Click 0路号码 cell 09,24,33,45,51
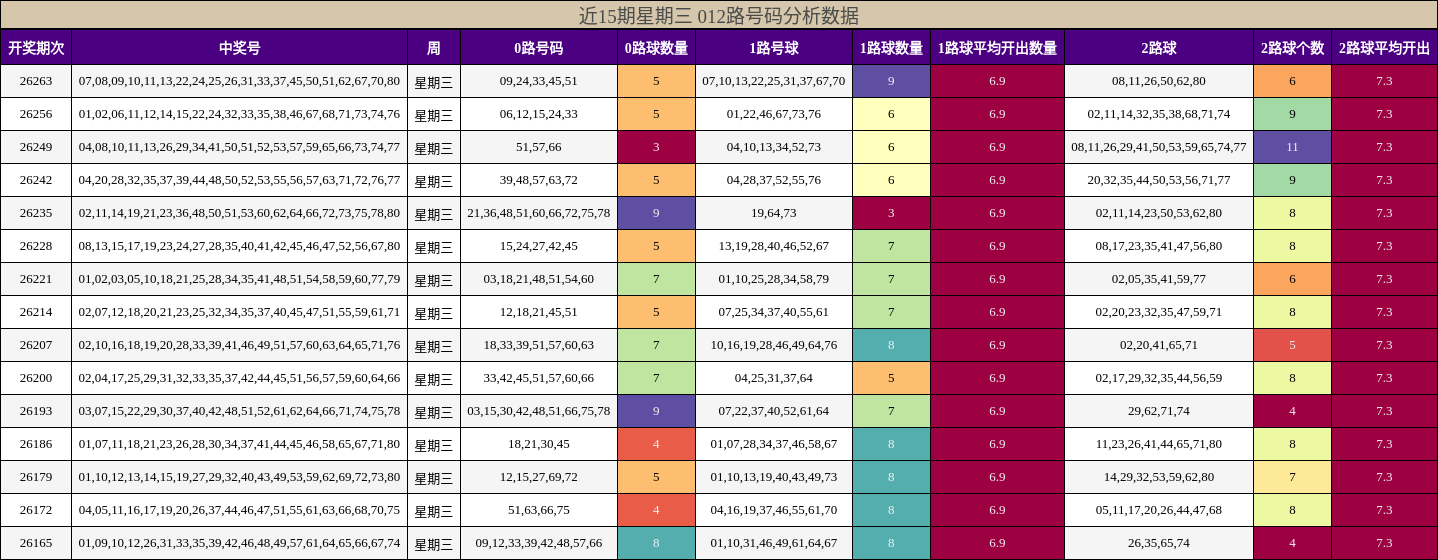This screenshot has height=560, width=1438. point(539,81)
